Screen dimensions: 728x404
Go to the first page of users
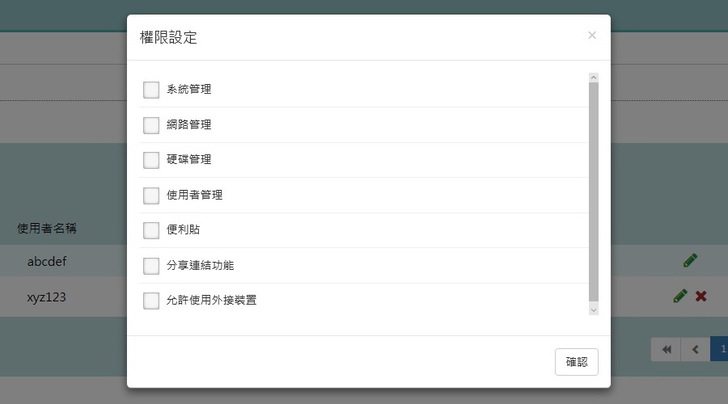point(665,349)
